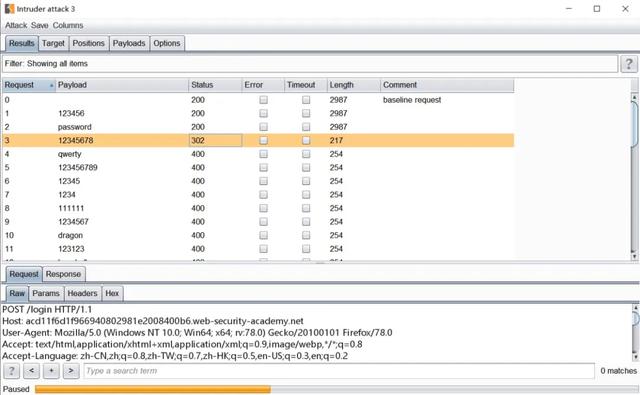
Task: Sort by the Timeout column header
Action: pos(306,85)
